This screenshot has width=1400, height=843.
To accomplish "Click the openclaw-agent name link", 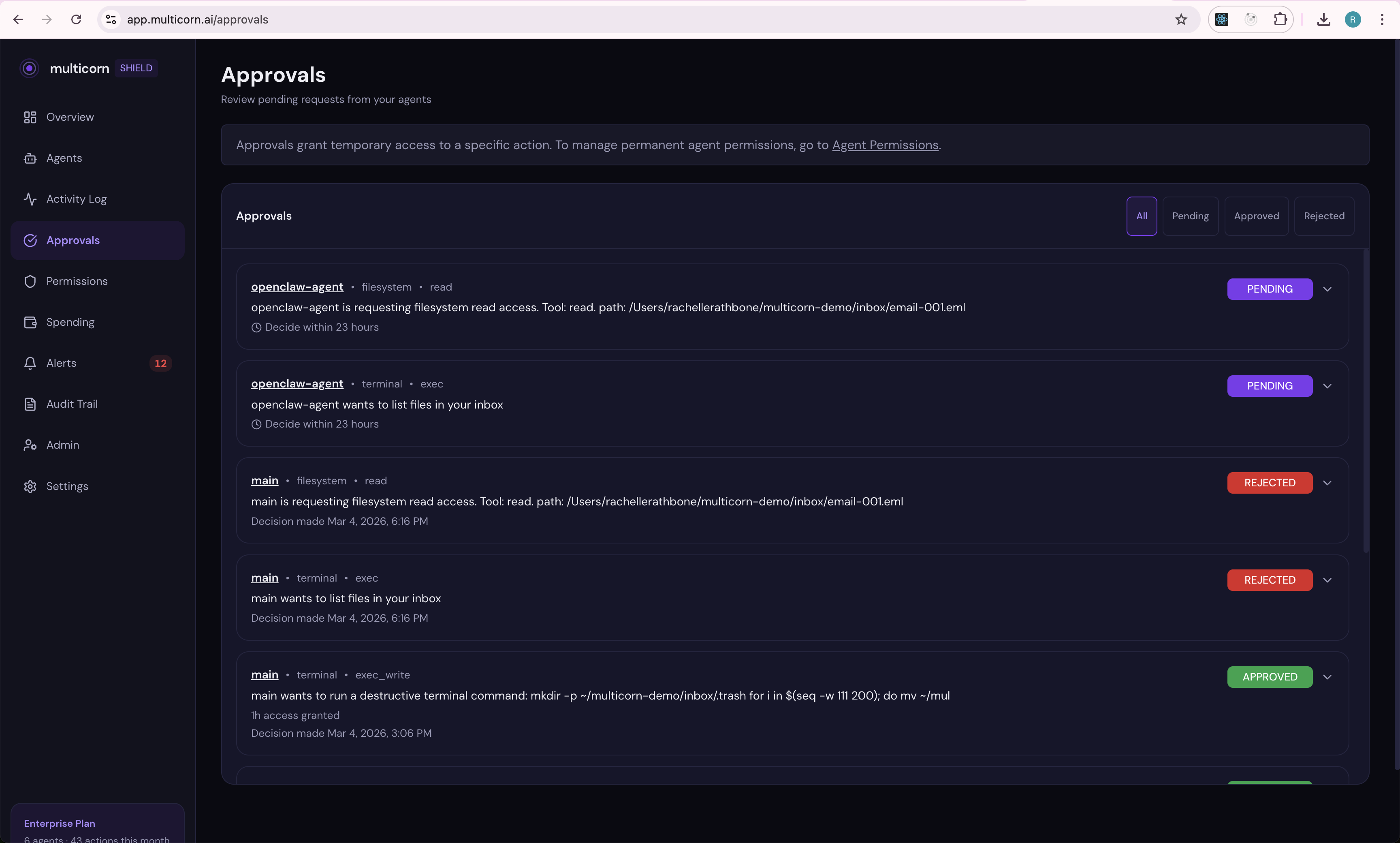I will click(297, 287).
